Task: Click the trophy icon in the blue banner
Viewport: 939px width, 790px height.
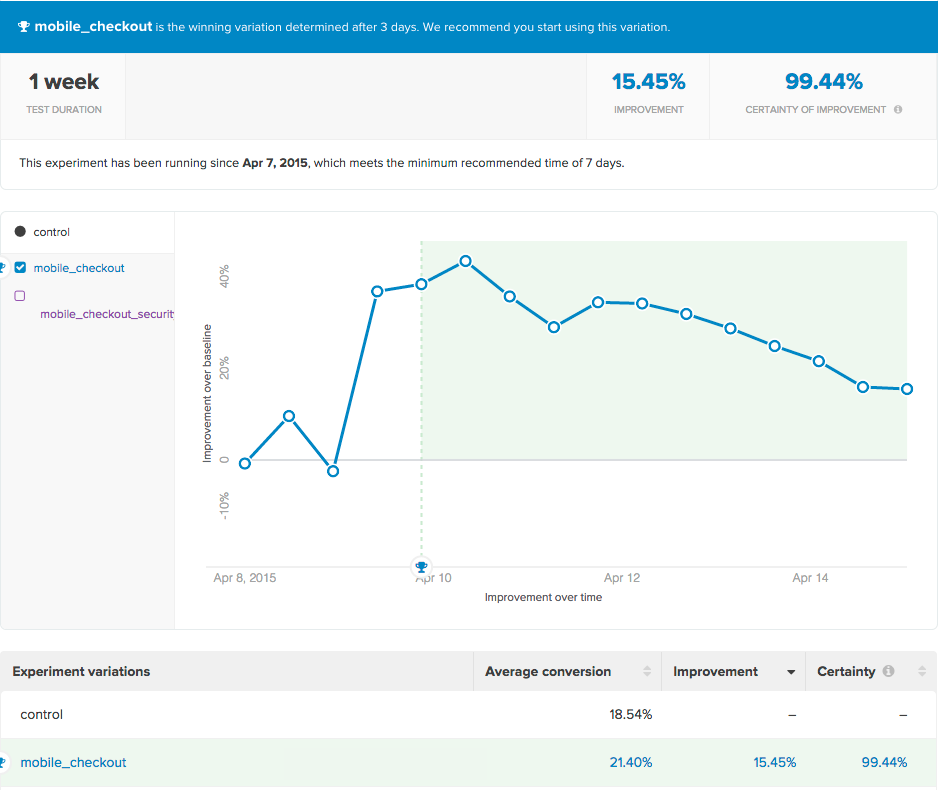Action: tap(23, 27)
